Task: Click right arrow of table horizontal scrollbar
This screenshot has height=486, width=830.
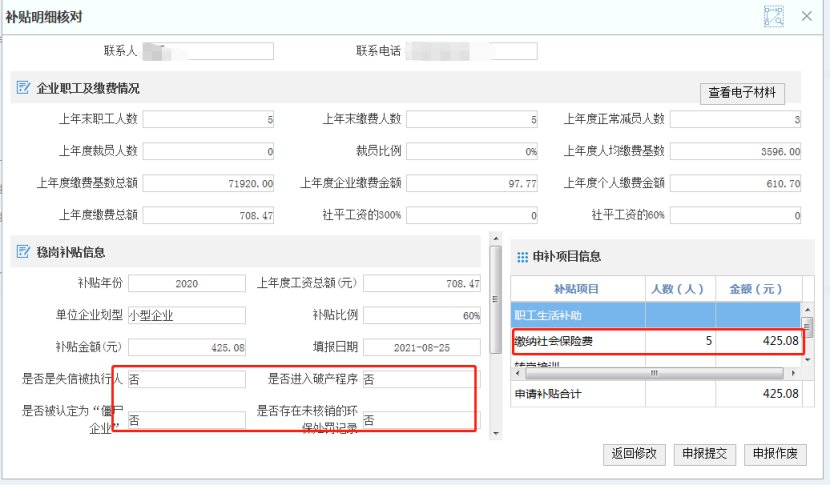Action: click(792, 374)
